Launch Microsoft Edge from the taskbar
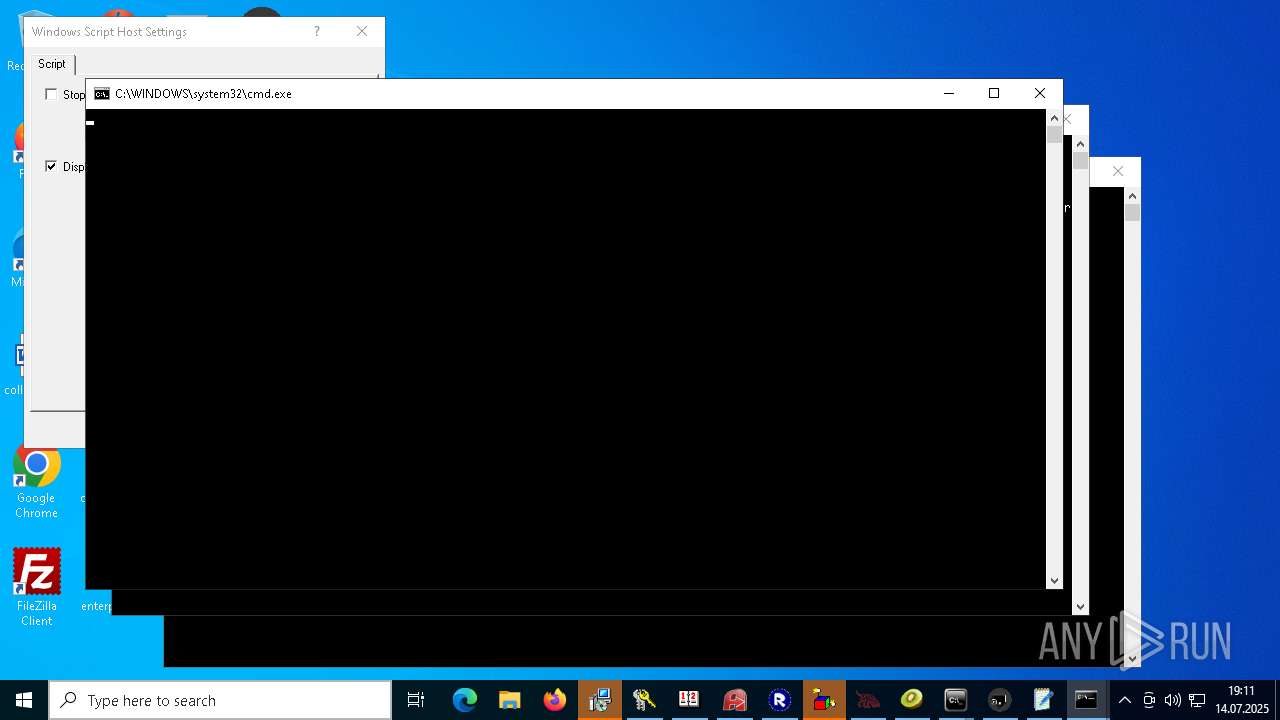1280x720 pixels. tap(465, 700)
